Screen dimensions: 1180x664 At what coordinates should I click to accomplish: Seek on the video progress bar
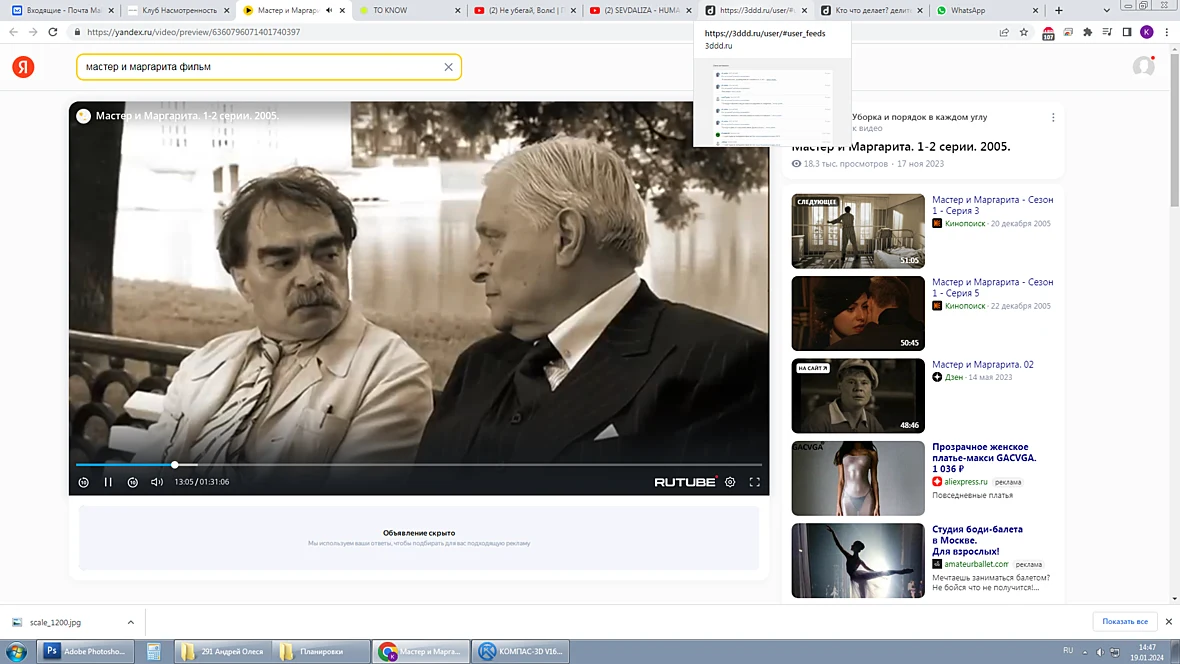point(418,464)
